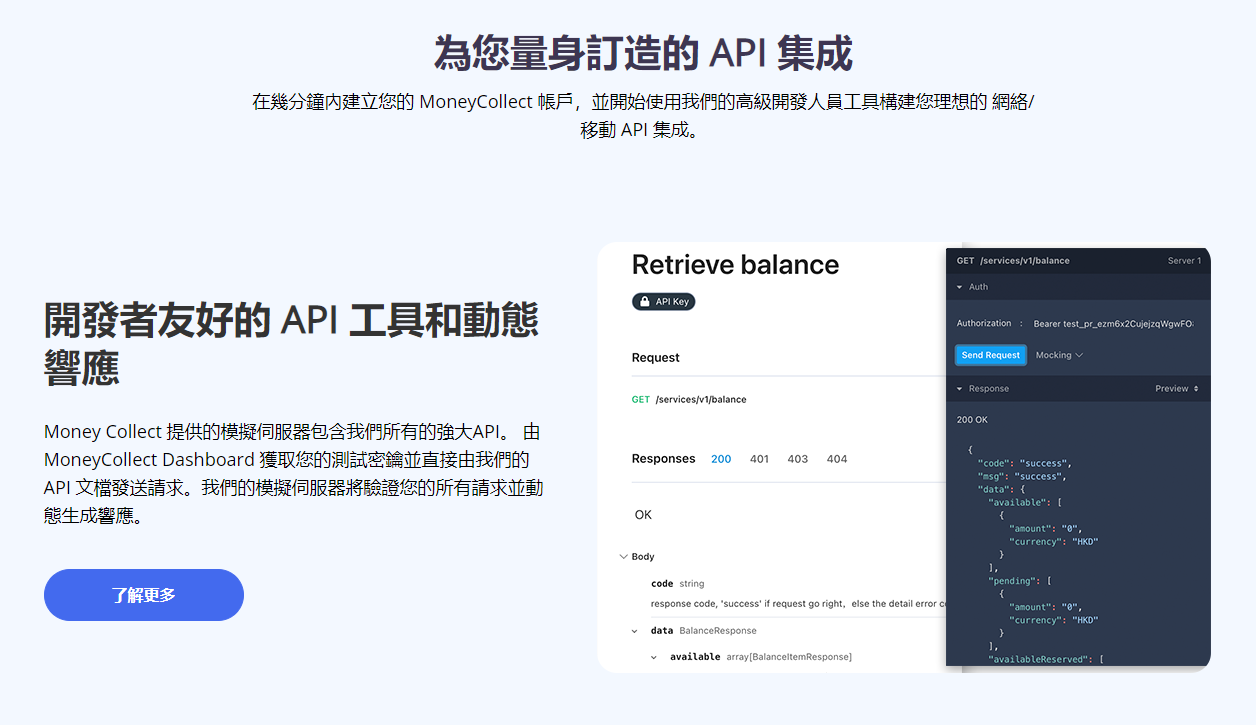Click the code string field name

(662, 584)
